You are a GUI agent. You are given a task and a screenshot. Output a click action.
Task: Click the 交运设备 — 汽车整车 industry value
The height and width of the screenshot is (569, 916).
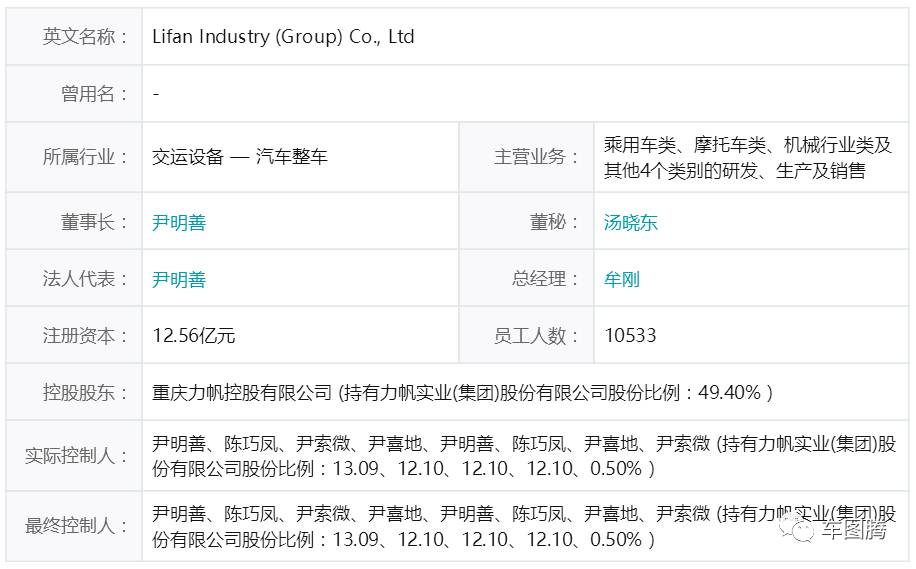click(x=240, y=157)
